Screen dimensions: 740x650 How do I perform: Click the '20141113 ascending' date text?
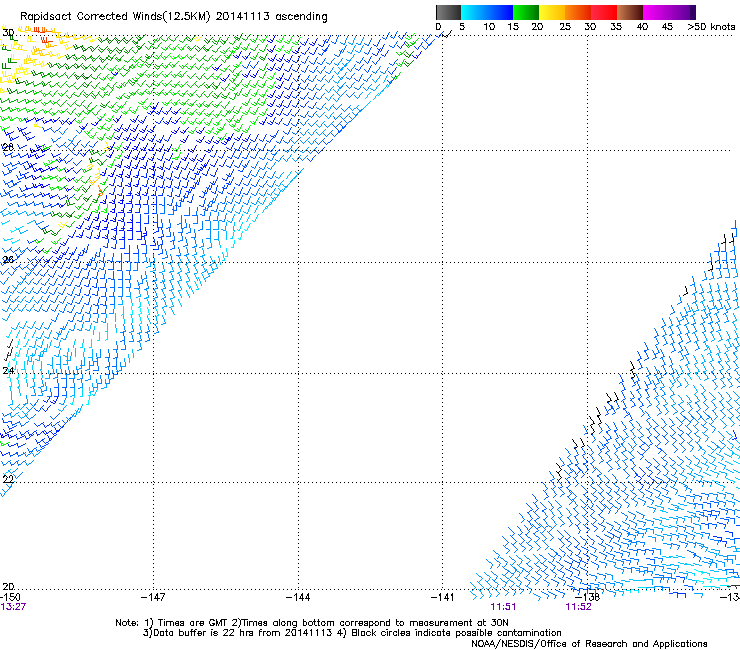271,17
